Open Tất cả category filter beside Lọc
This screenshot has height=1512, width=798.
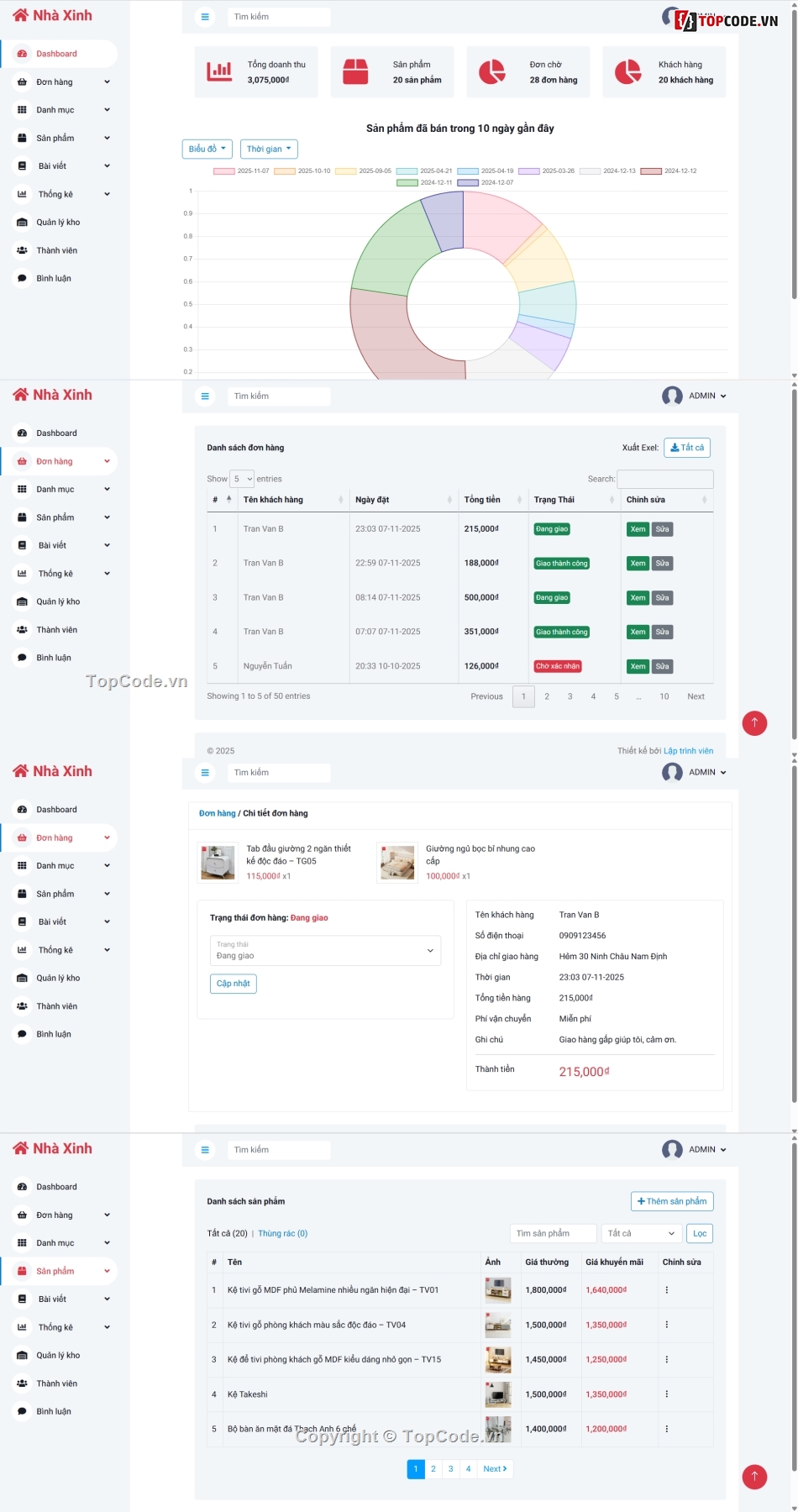click(641, 1233)
